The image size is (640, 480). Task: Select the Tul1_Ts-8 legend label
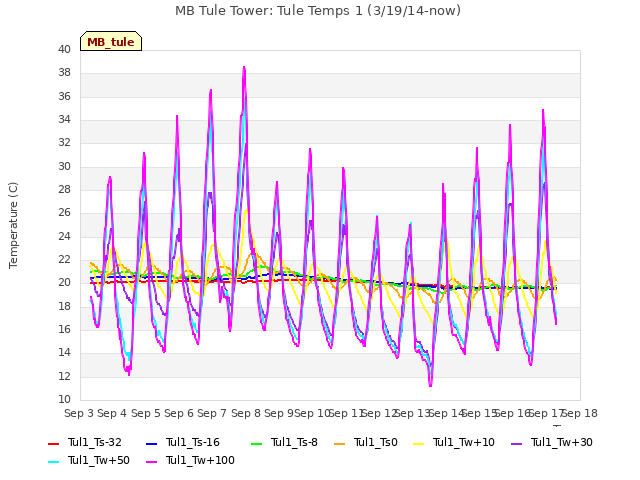294,442
